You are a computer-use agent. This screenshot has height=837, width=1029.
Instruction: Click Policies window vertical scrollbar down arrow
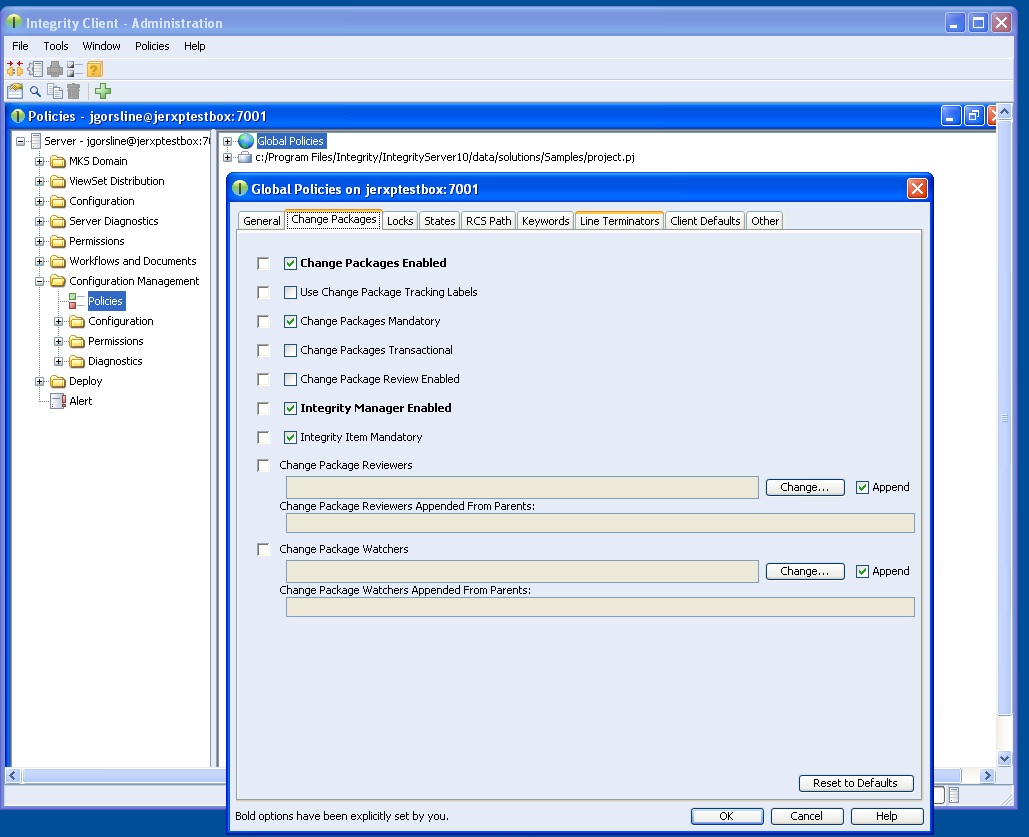click(1004, 758)
